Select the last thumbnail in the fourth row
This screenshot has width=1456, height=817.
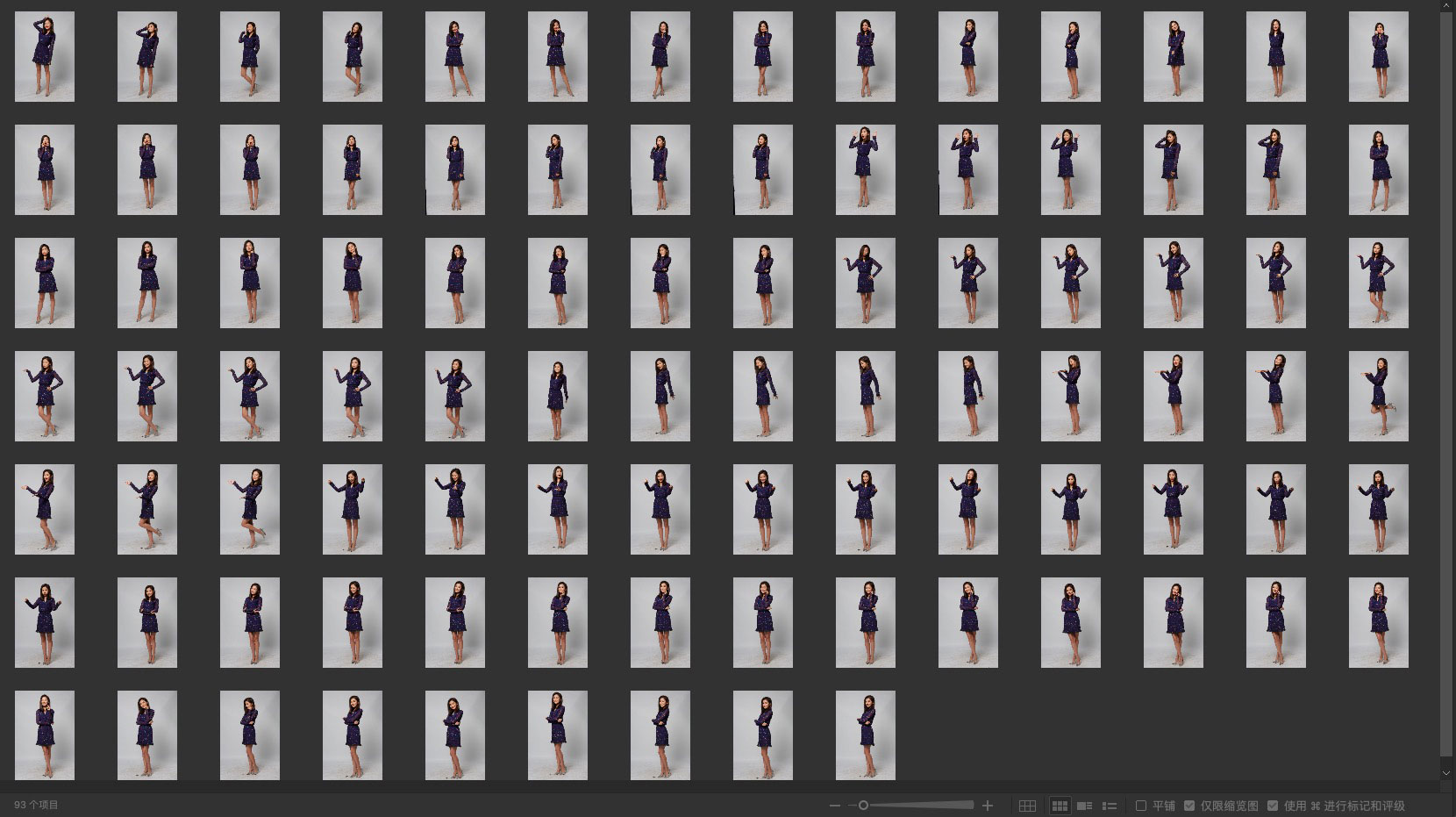coord(1378,396)
